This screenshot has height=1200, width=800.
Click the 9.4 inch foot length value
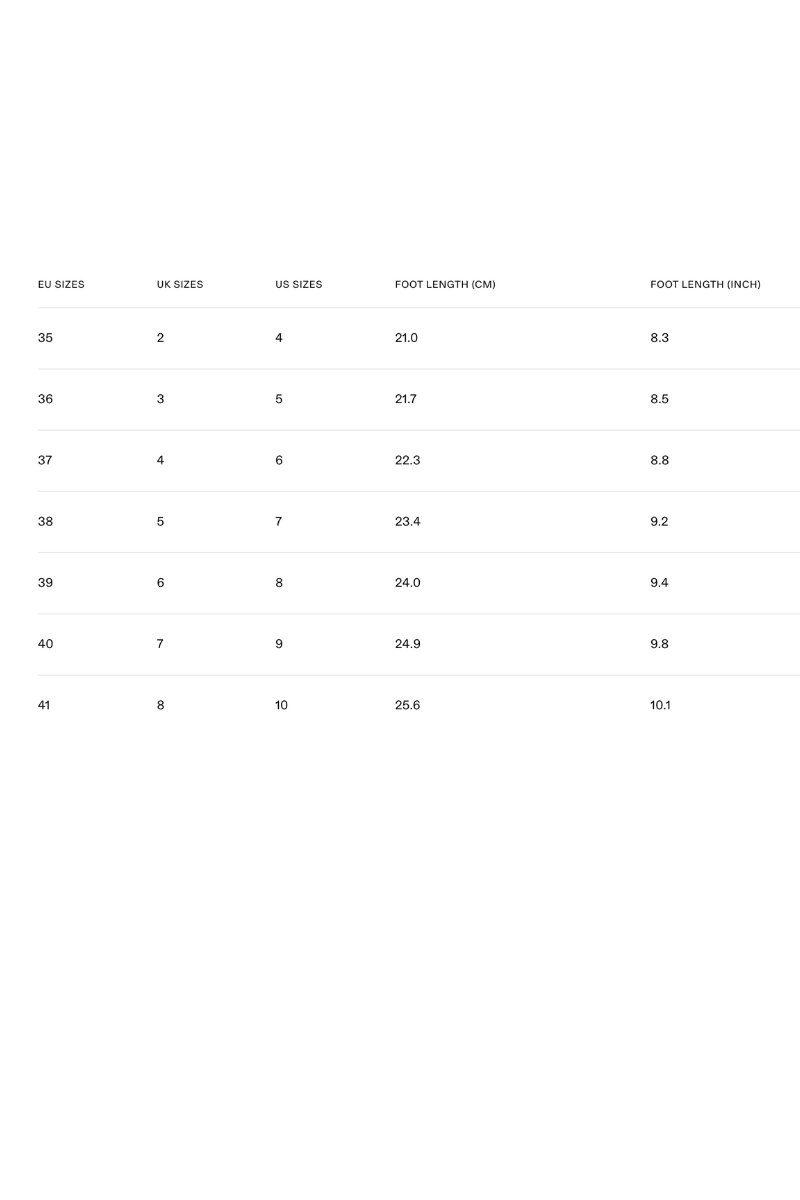(x=659, y=583)
